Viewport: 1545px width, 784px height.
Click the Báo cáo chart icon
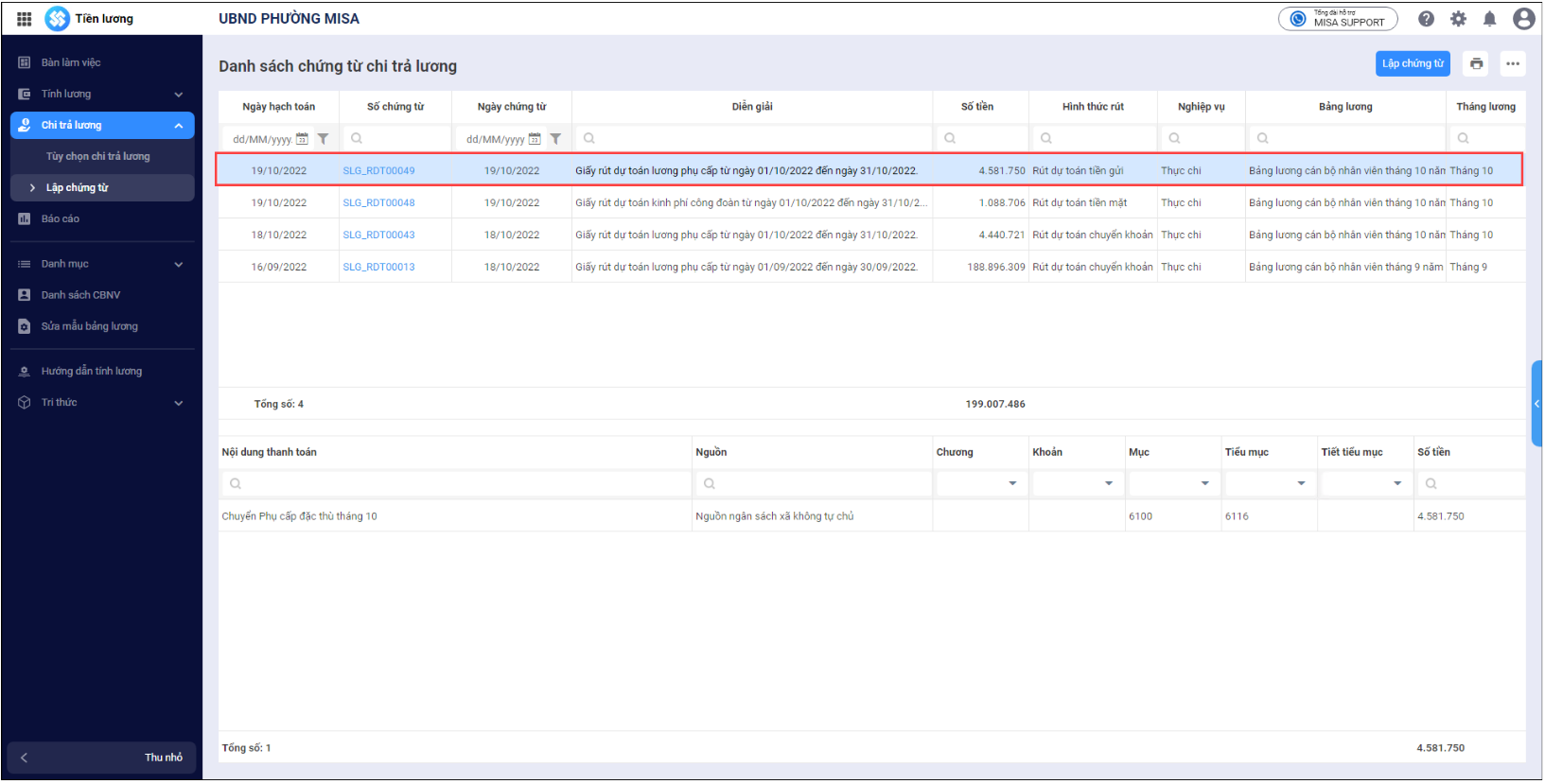point(25,218)
